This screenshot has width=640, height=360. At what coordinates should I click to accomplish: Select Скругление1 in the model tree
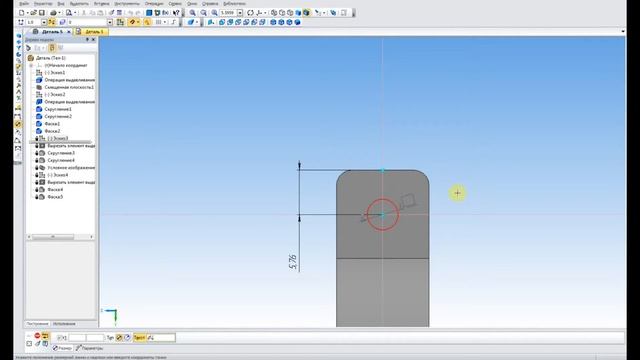[58, 109]
